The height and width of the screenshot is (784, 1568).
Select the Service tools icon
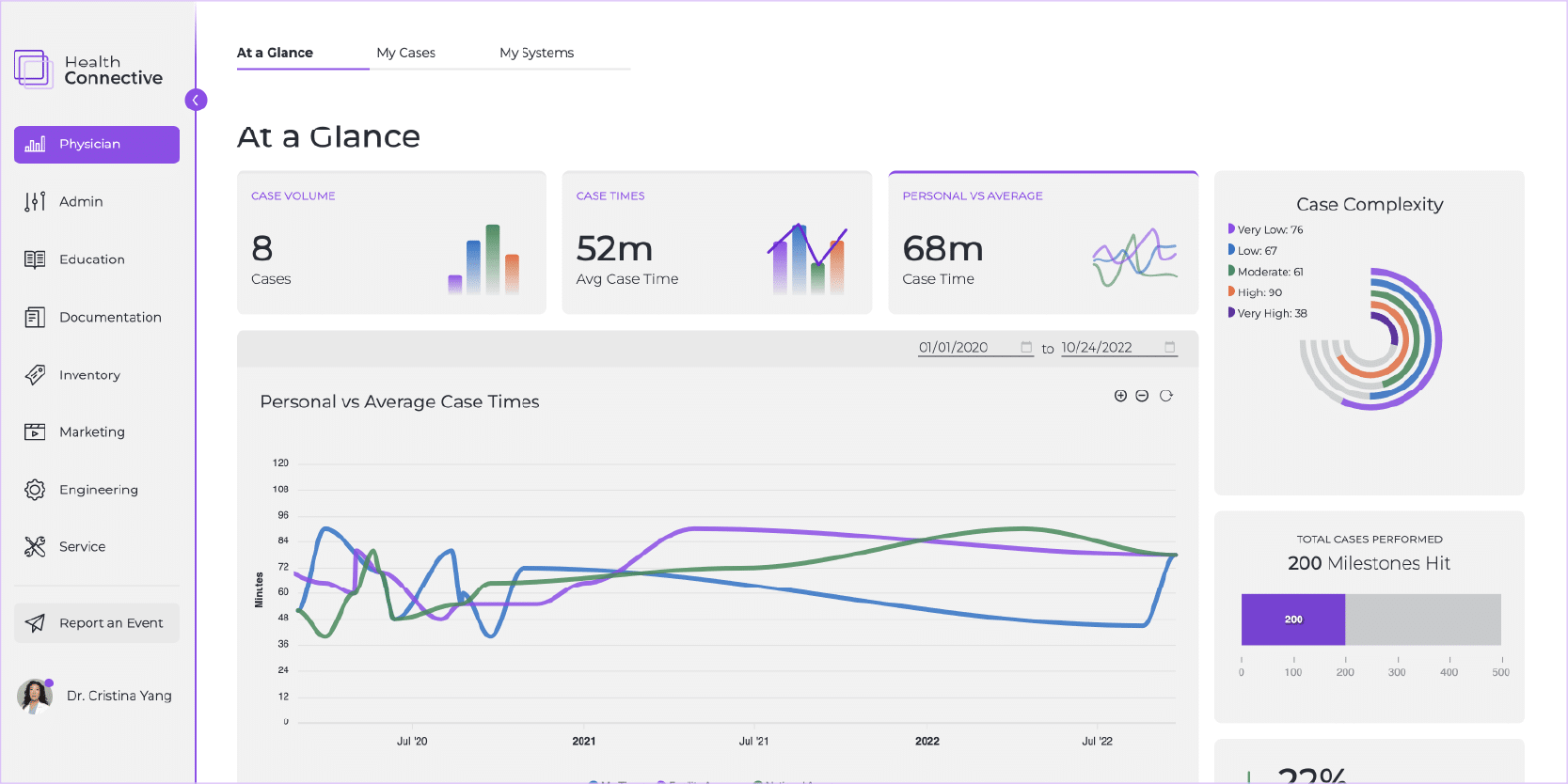tap(35, 547)
